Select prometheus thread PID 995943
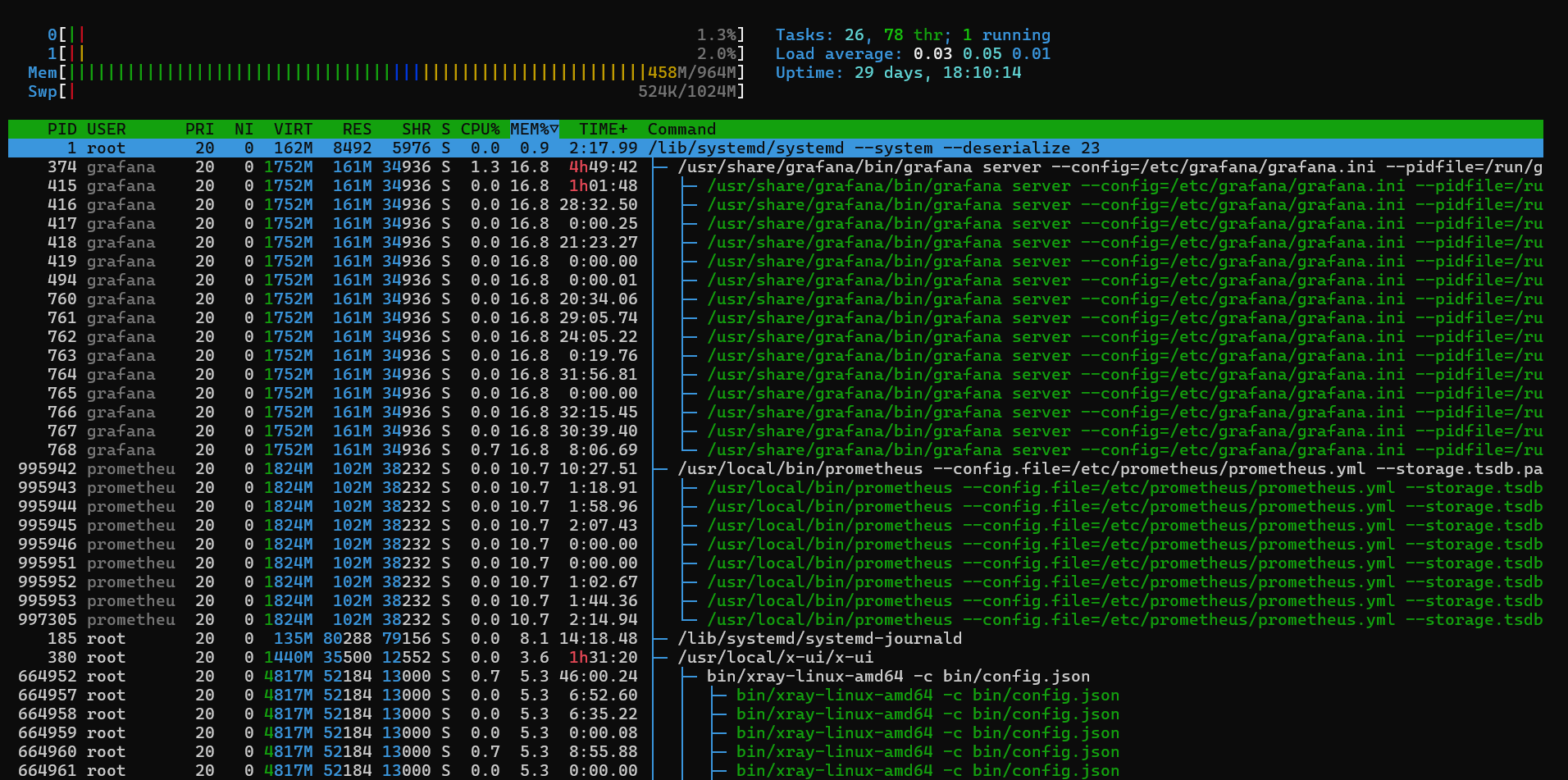Screen dimensions: 1568x780 tap(776, 488)
